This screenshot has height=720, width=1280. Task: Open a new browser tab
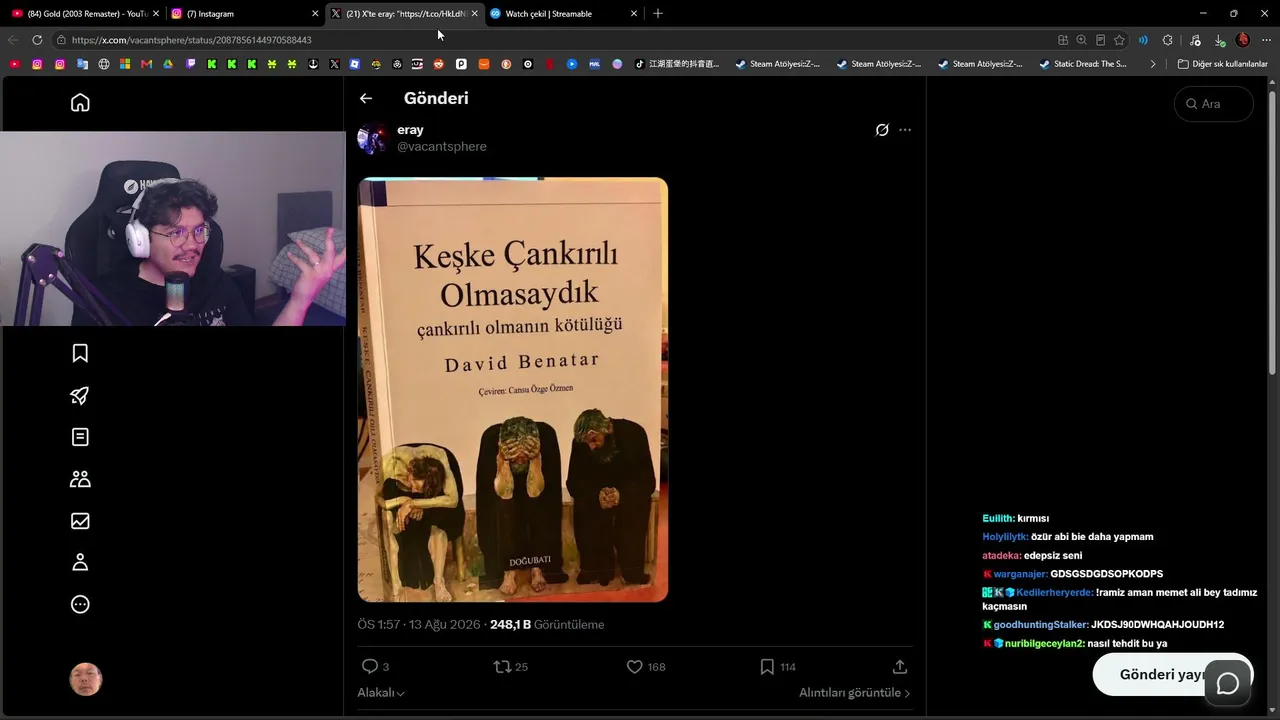click(657, 14)
